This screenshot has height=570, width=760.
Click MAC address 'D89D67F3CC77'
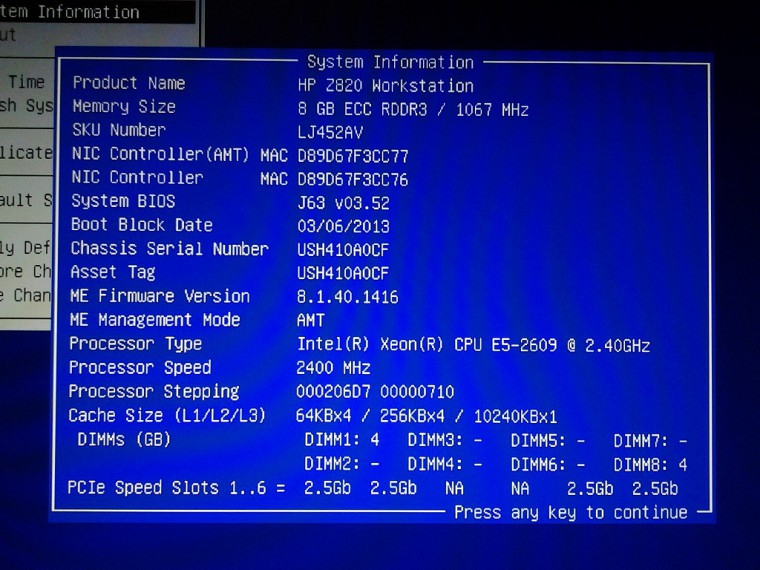353,156
